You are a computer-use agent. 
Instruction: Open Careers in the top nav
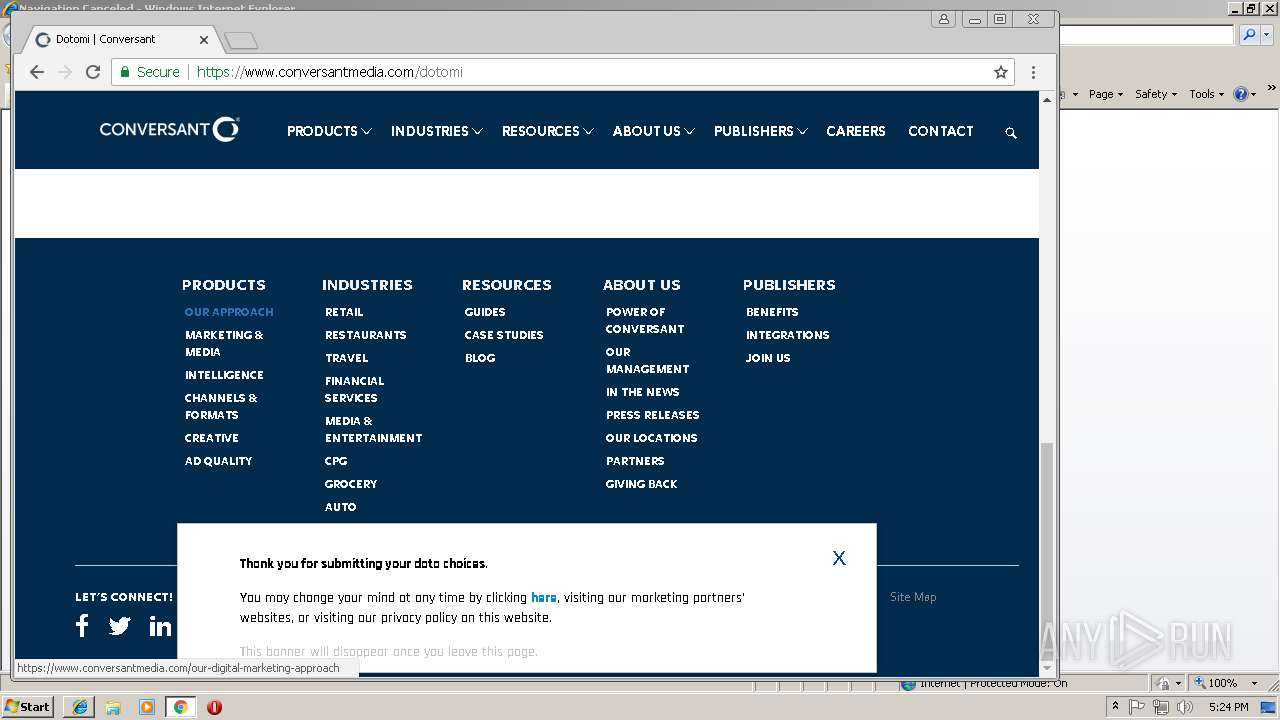856,131
